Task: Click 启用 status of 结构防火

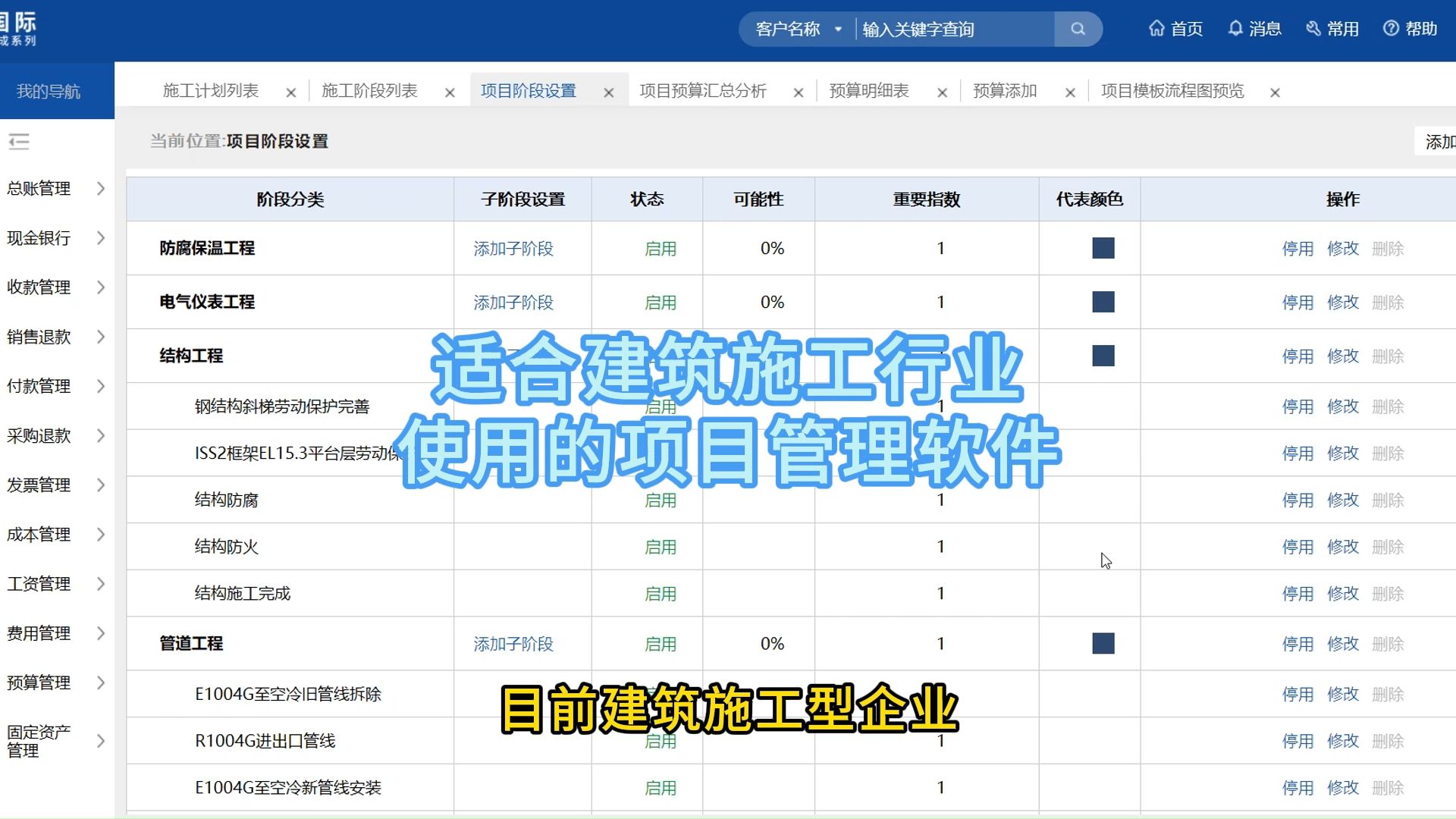Action: click(x=661, y=548)
